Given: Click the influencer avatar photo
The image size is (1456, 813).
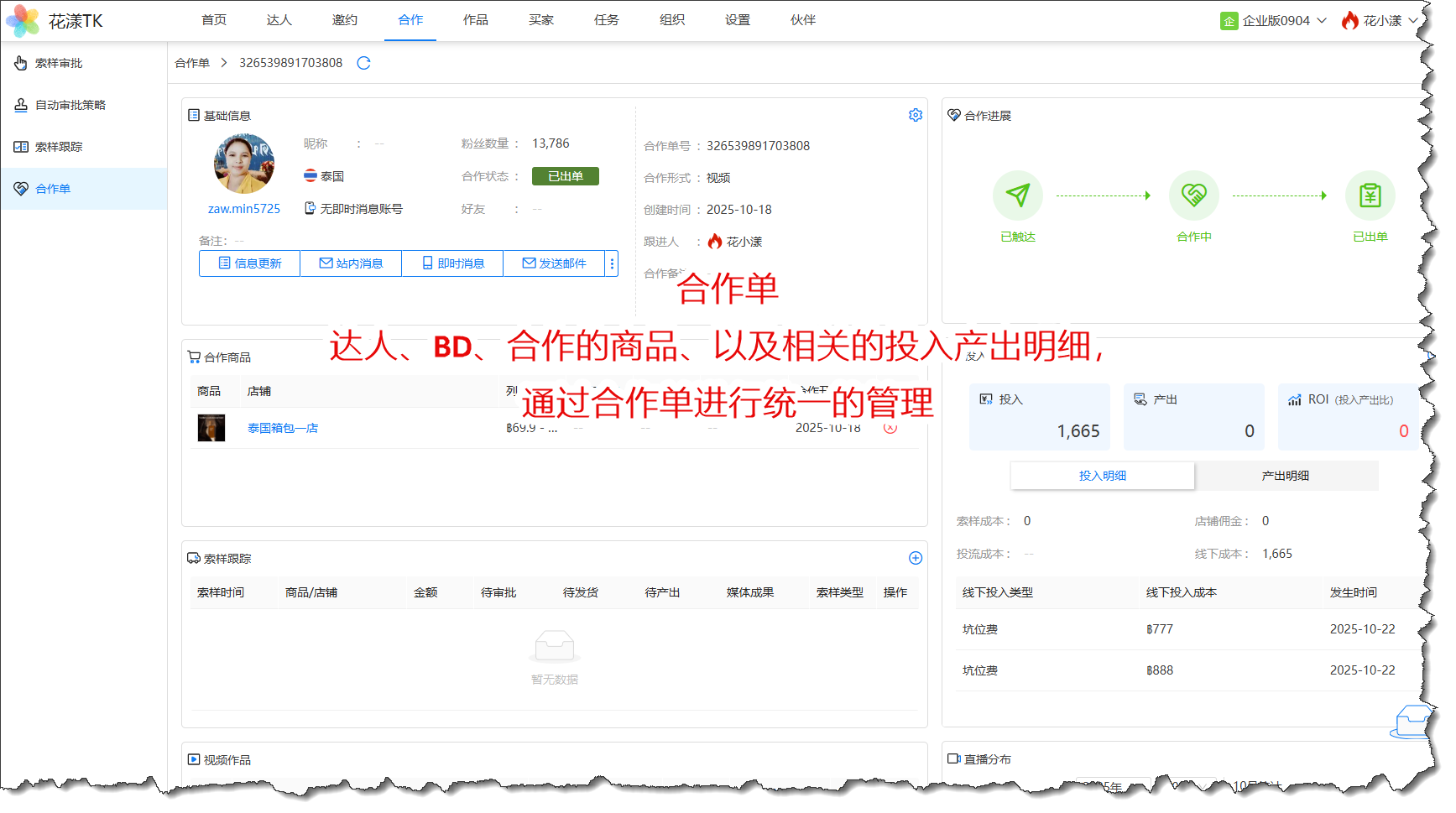Looking at the screenshot, I should tap(244, 164).
